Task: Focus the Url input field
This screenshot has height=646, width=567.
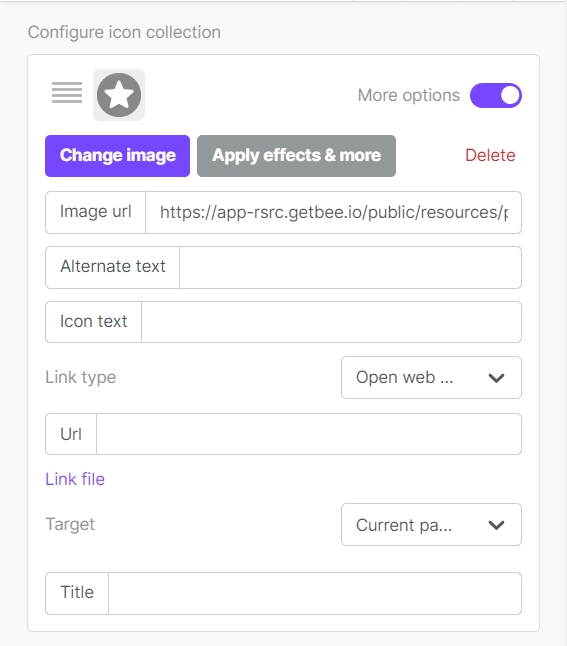Action: (x=309, y=434)
